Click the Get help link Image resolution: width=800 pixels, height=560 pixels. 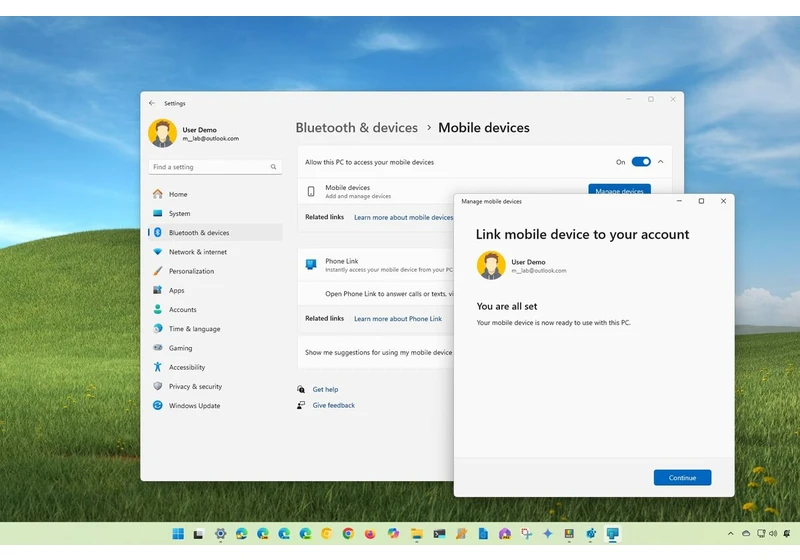(325, 389)
